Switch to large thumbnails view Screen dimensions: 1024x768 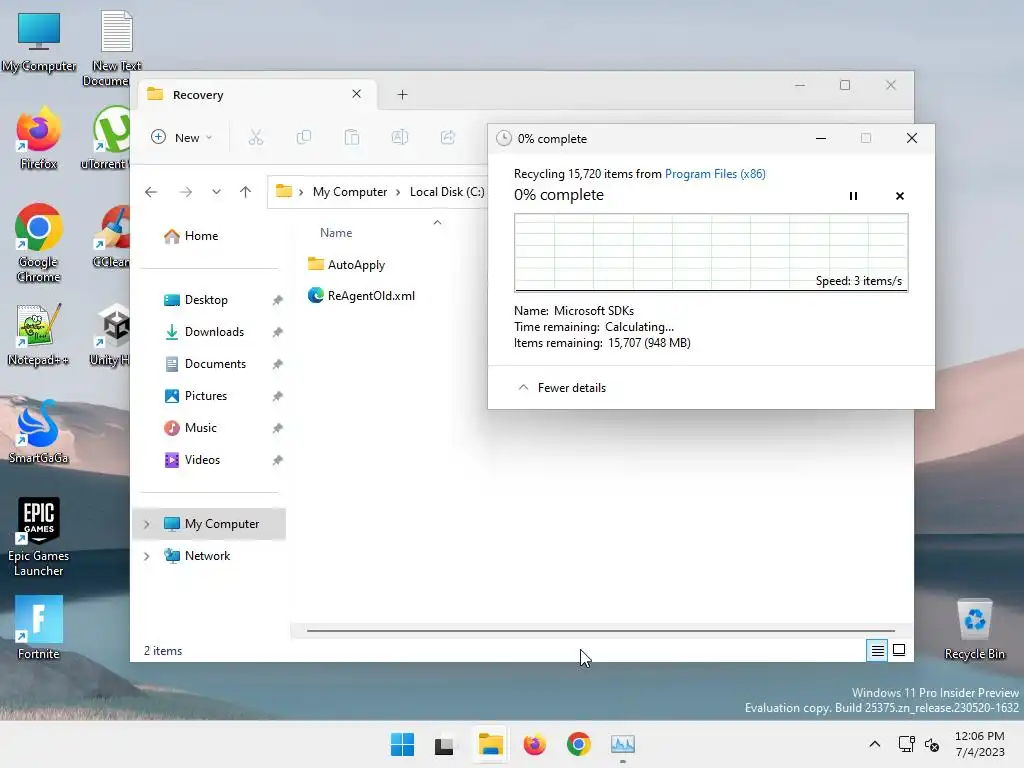pos(899,650)
